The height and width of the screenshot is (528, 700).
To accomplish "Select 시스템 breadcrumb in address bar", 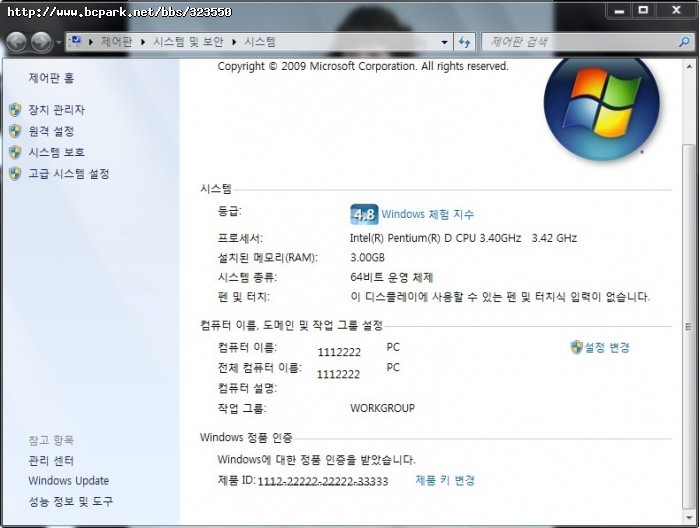I will point(260,42).
